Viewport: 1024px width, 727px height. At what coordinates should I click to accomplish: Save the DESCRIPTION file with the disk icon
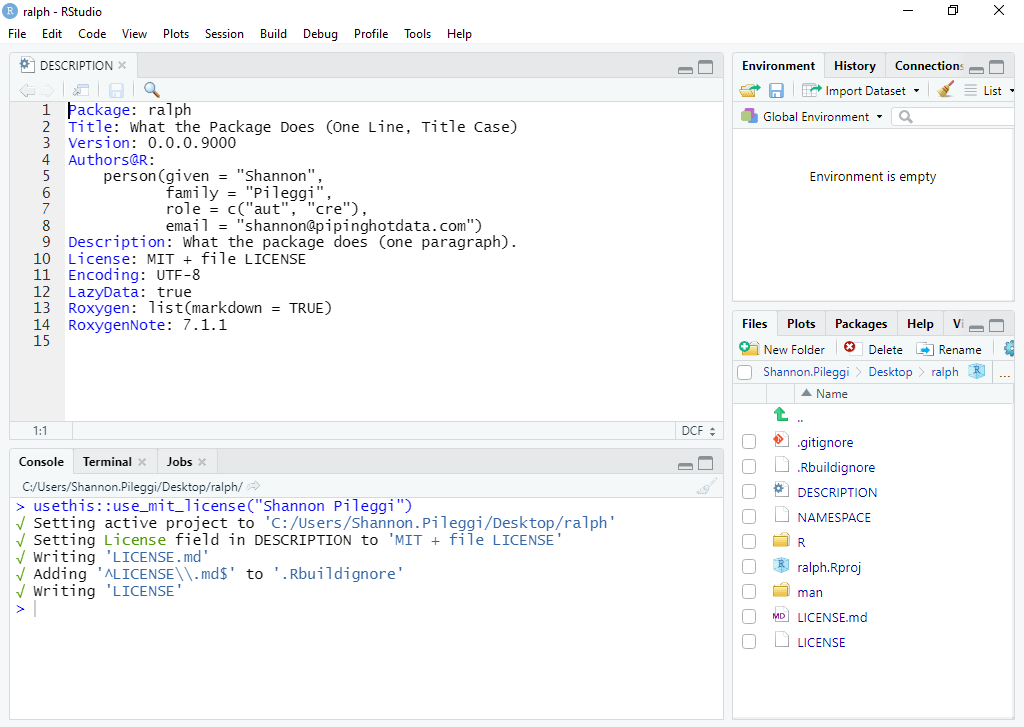(x=116, y=90)
